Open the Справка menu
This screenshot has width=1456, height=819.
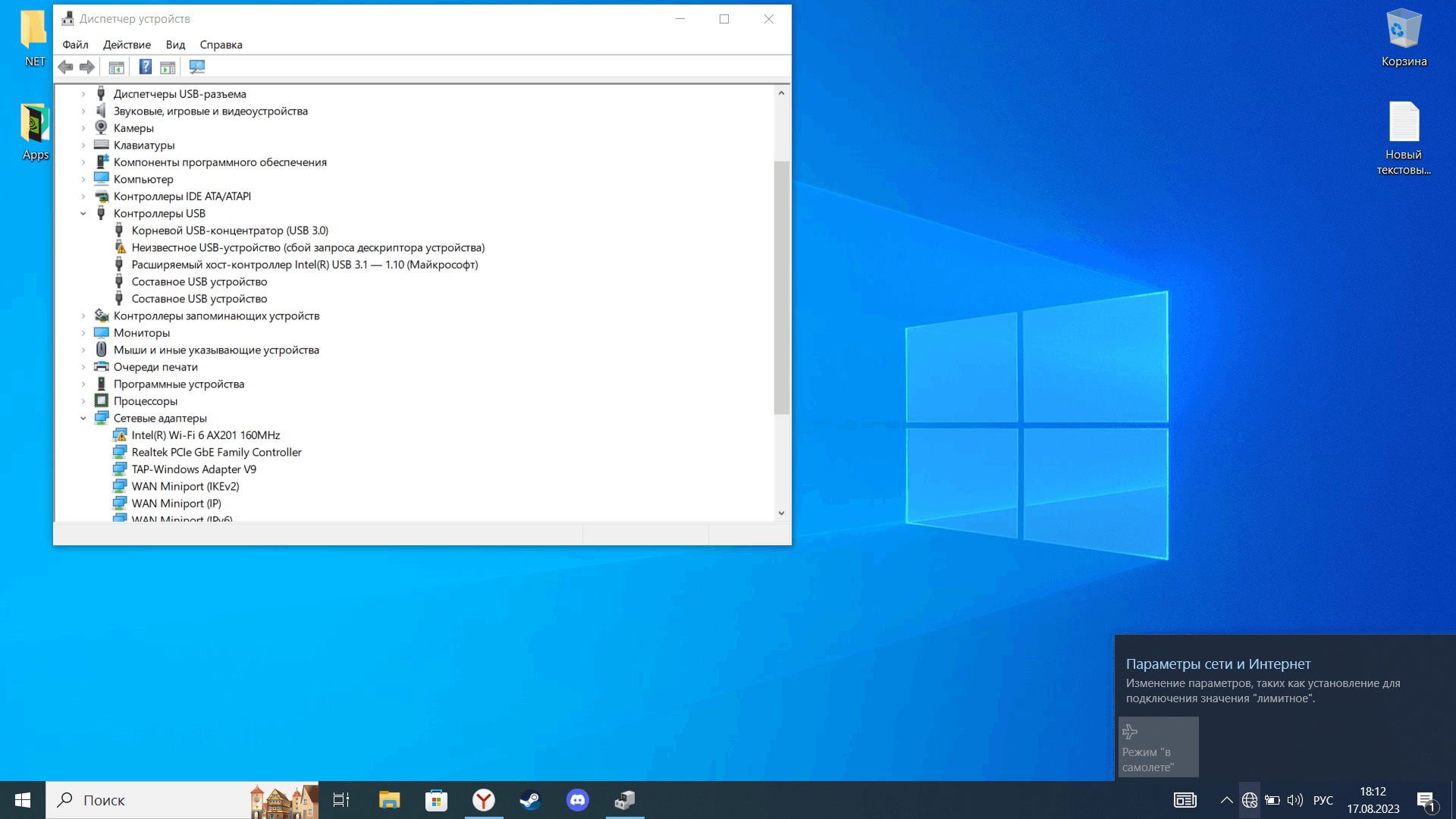pyautogui.click(x=221, y=45)
